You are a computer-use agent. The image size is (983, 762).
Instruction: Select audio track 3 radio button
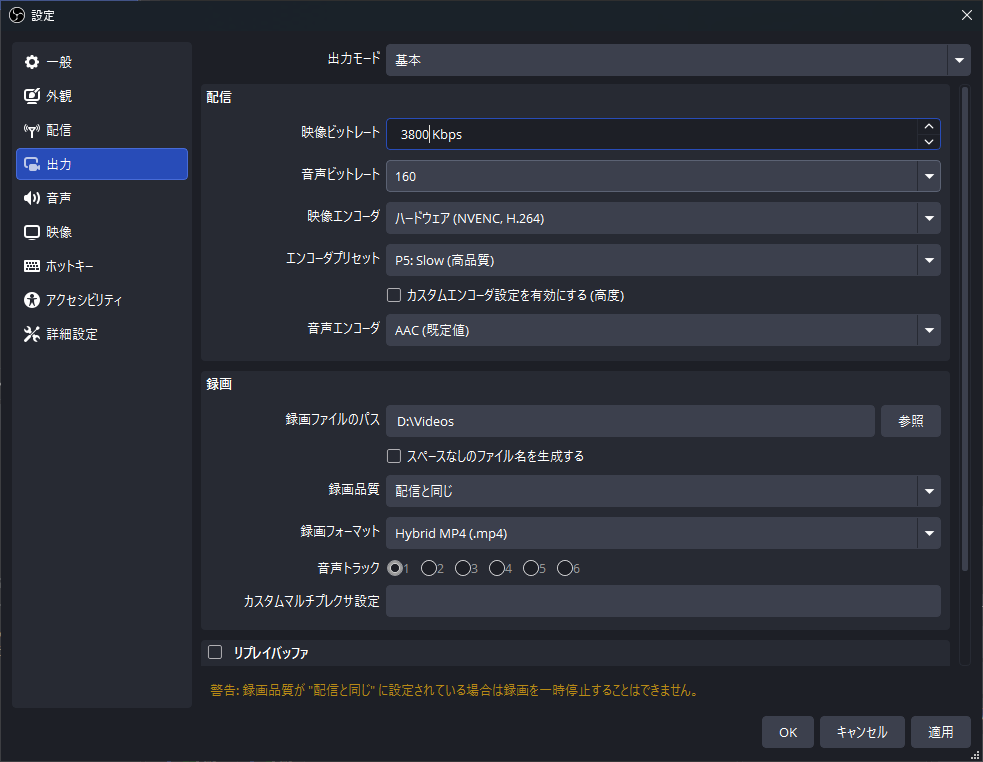(x=463, y=568)
